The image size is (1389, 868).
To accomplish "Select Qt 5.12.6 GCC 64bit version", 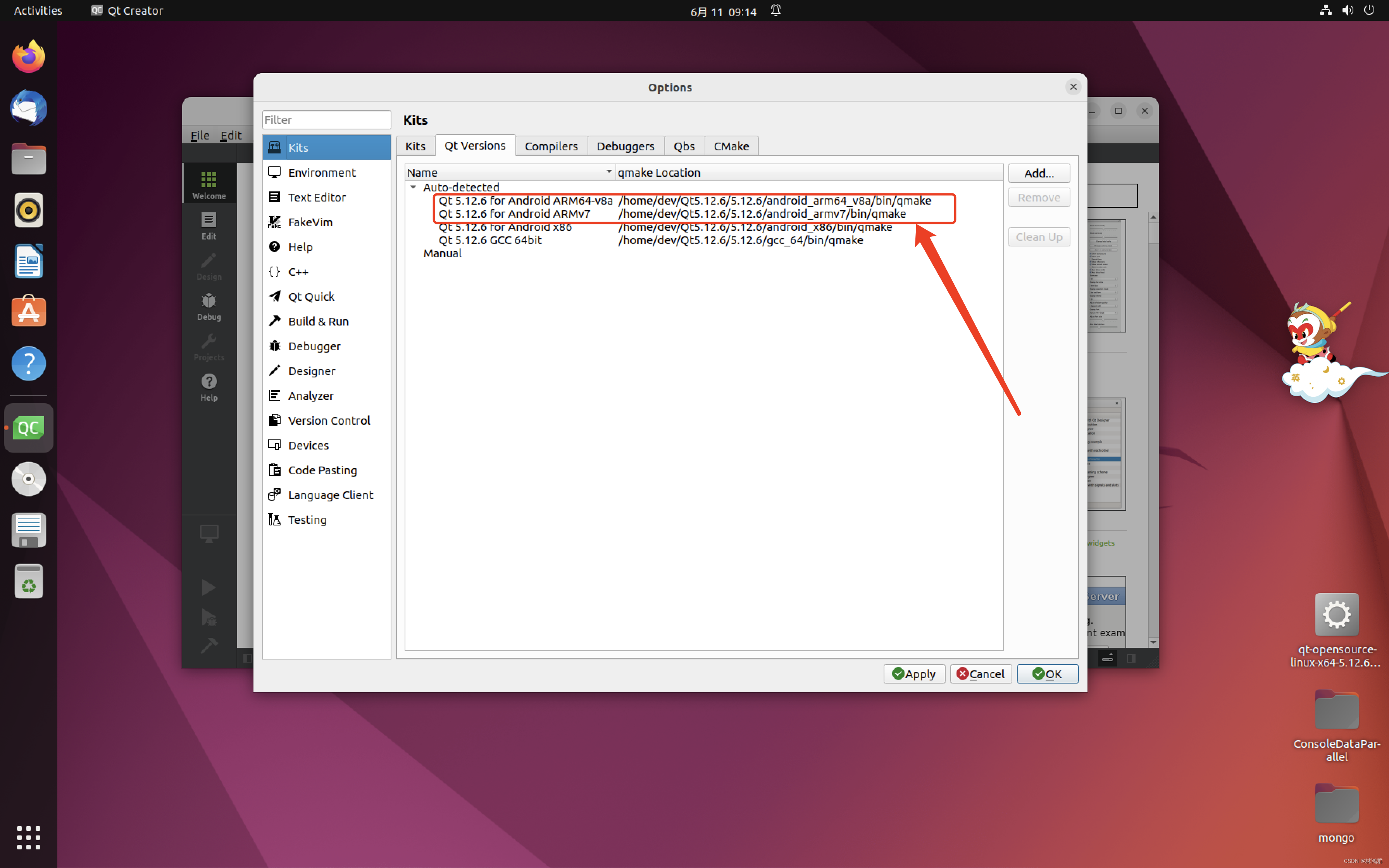I will 489,241.
